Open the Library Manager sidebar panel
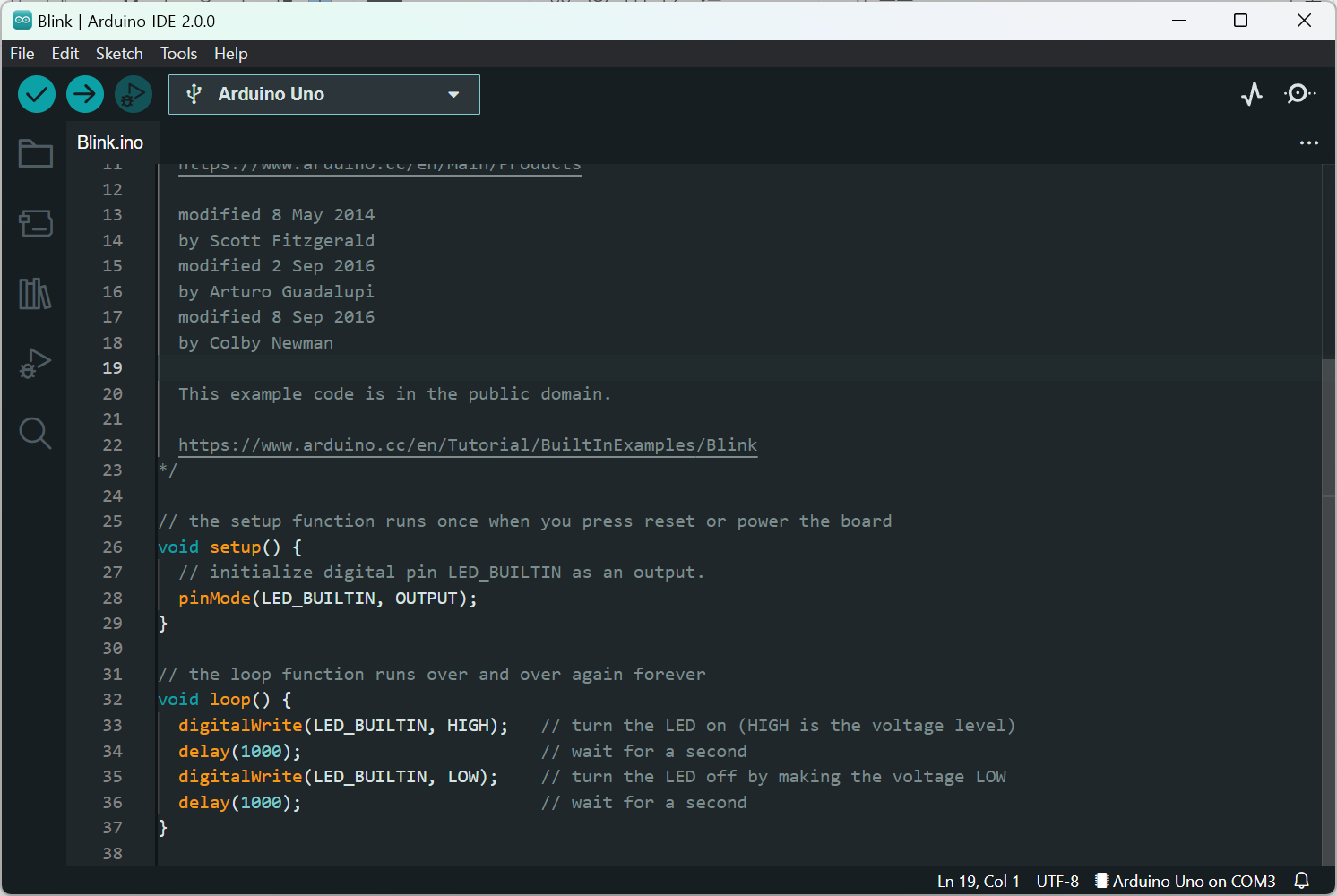Image resolution: width=1337 pixels, height=896 pixels. (x=36, y=293)
